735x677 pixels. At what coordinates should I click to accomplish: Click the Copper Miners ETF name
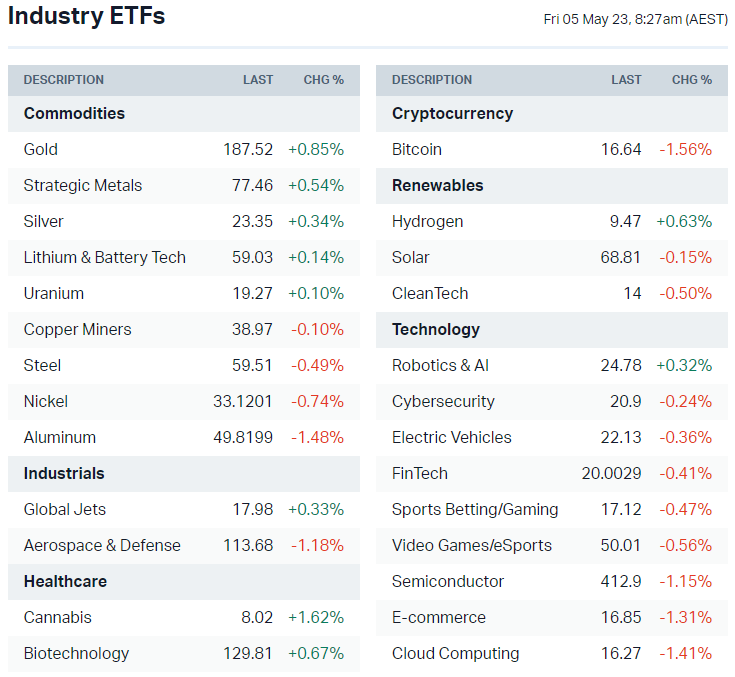pyautogui.click(x=78, y=329)
